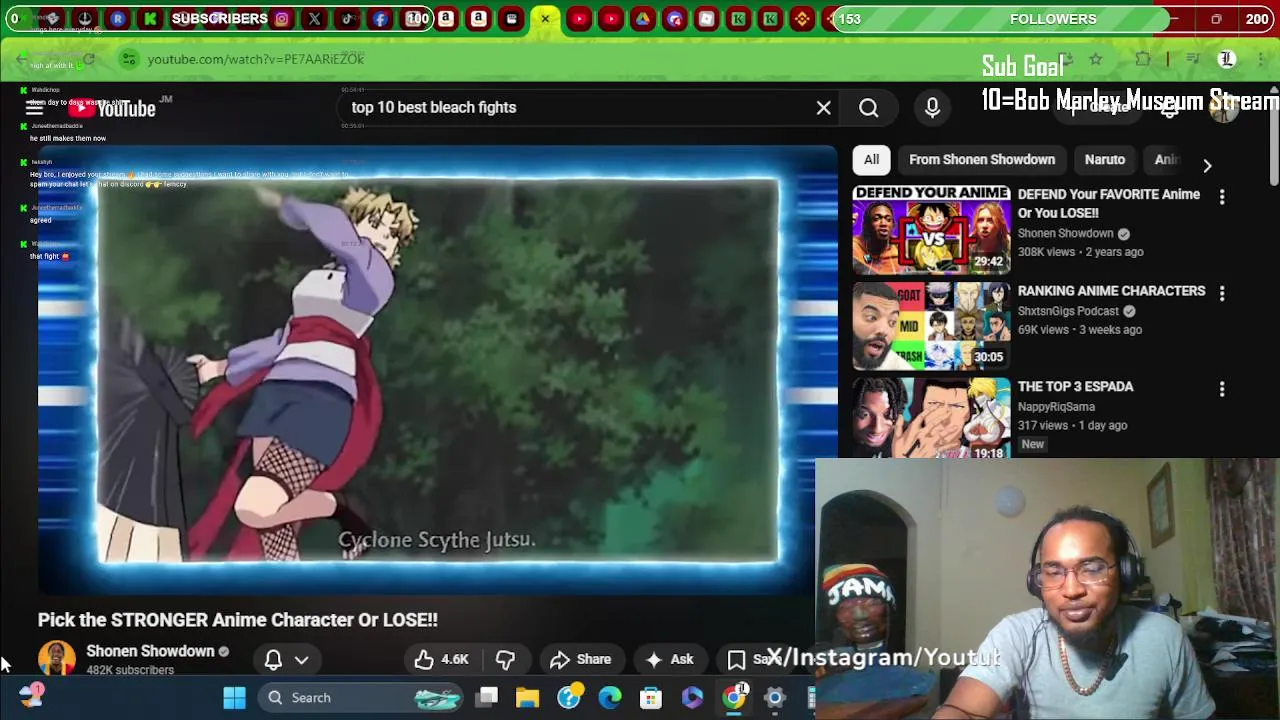1280x720 pixels.
Task: Select the 'From Shonen Showdown' chip
Action: pos(982,159)
